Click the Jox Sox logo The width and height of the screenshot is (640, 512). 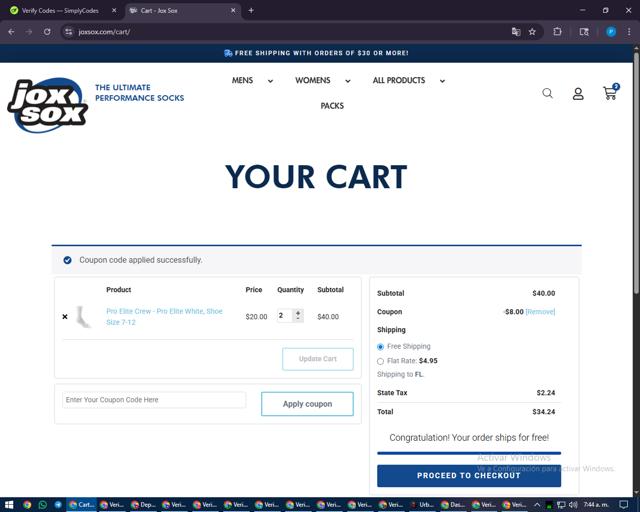48,105
